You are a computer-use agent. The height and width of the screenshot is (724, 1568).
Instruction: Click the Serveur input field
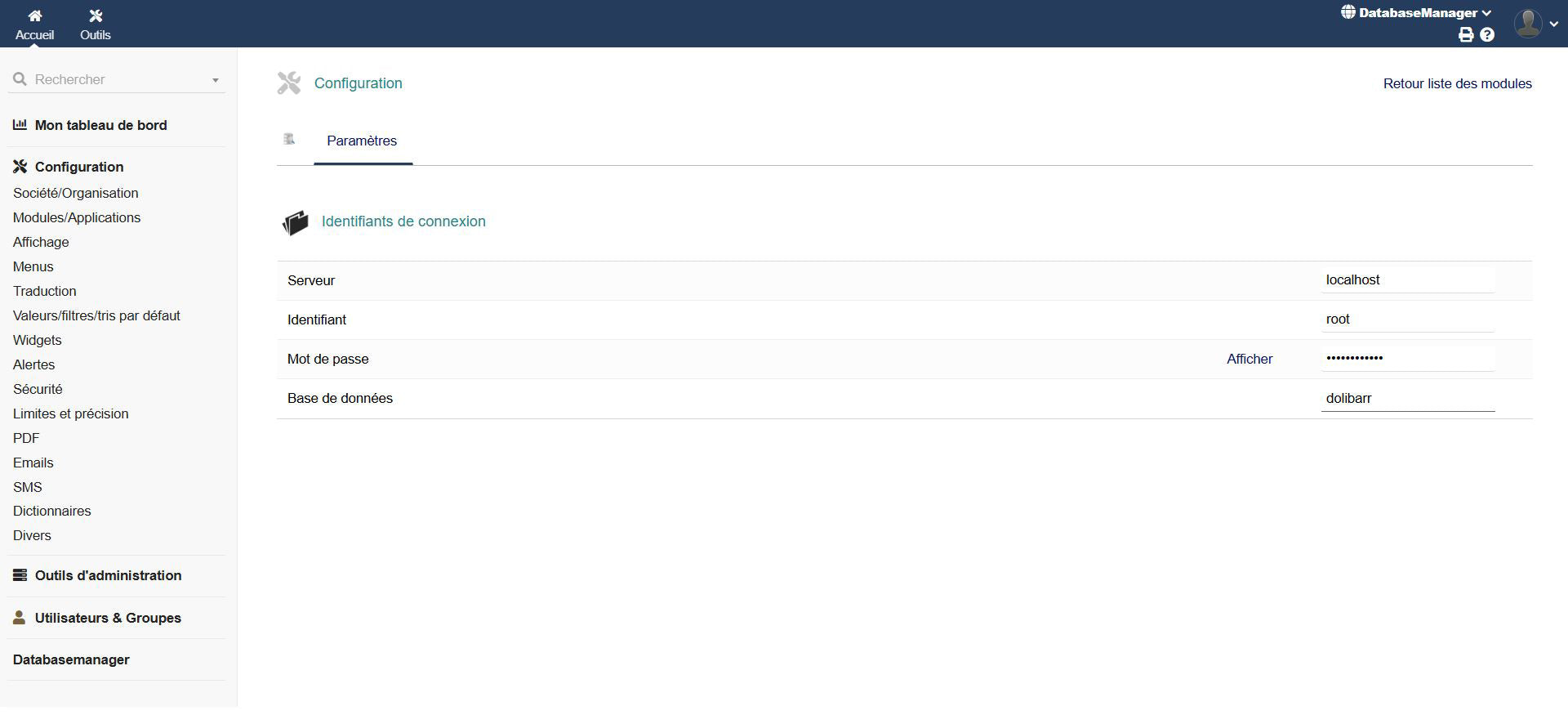(1407, 279)
